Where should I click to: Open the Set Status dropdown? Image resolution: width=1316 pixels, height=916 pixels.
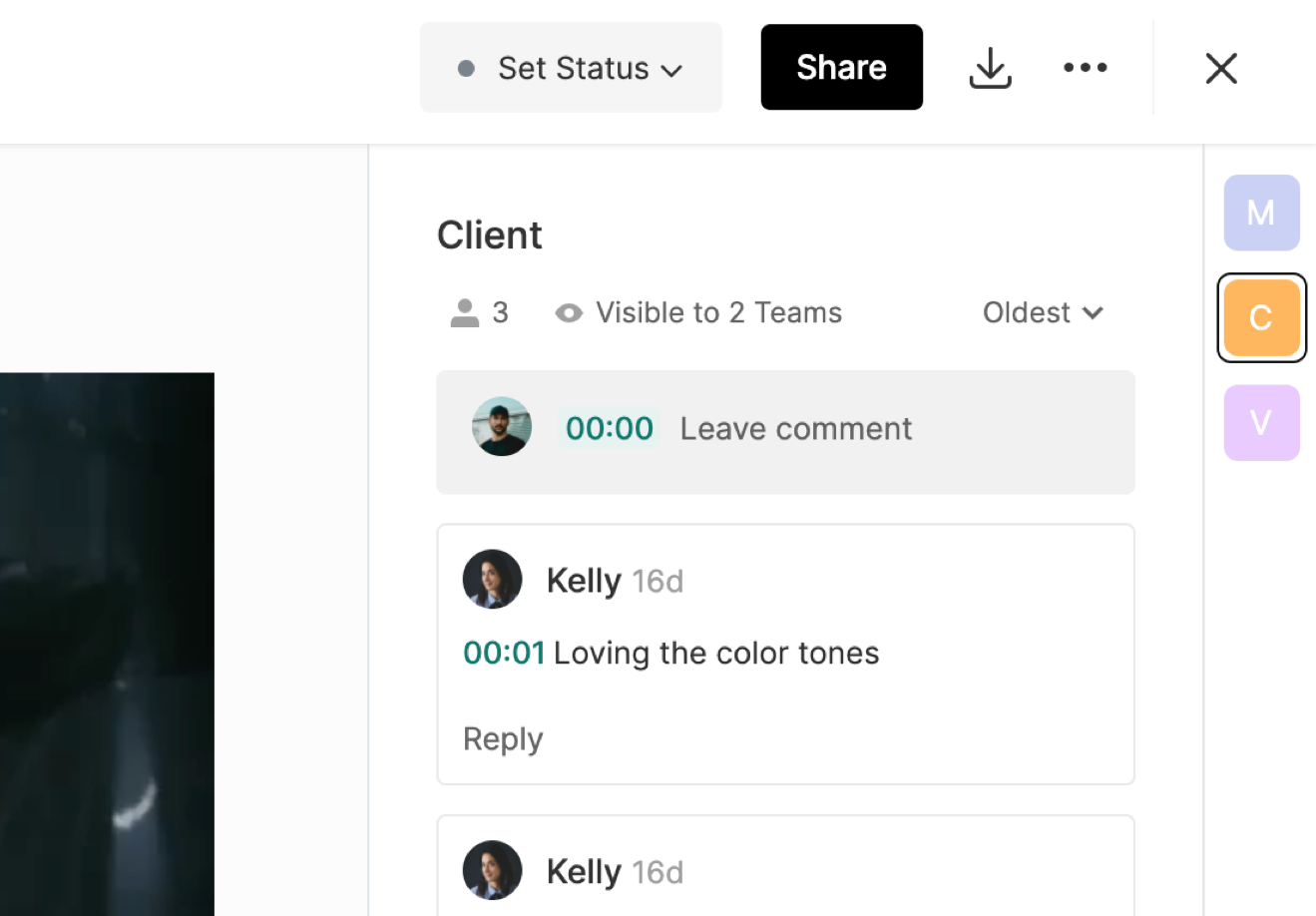(571, 68)
